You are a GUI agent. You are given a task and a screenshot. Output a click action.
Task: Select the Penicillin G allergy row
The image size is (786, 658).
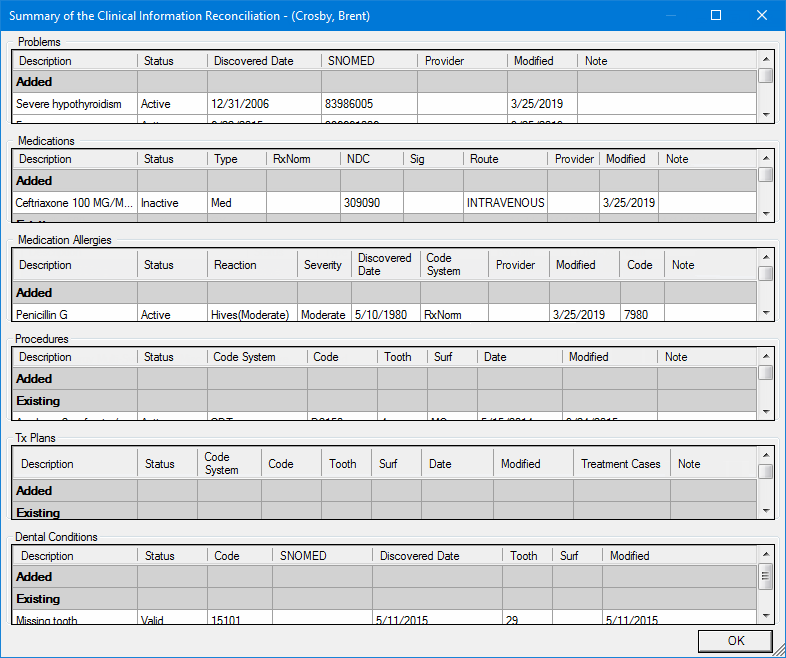click(x=384, y=314)
